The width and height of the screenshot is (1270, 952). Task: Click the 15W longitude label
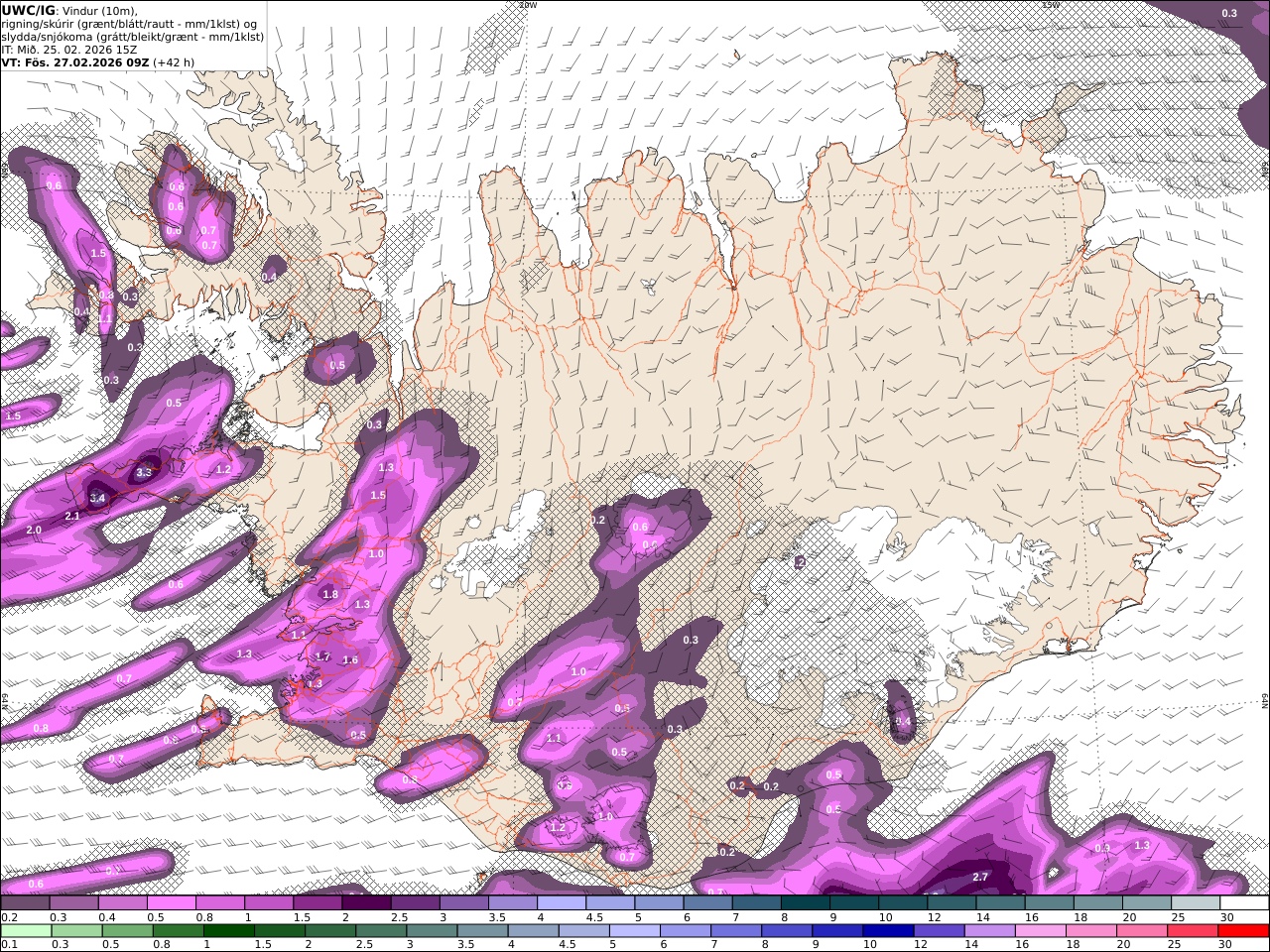tap(1051, 5)
